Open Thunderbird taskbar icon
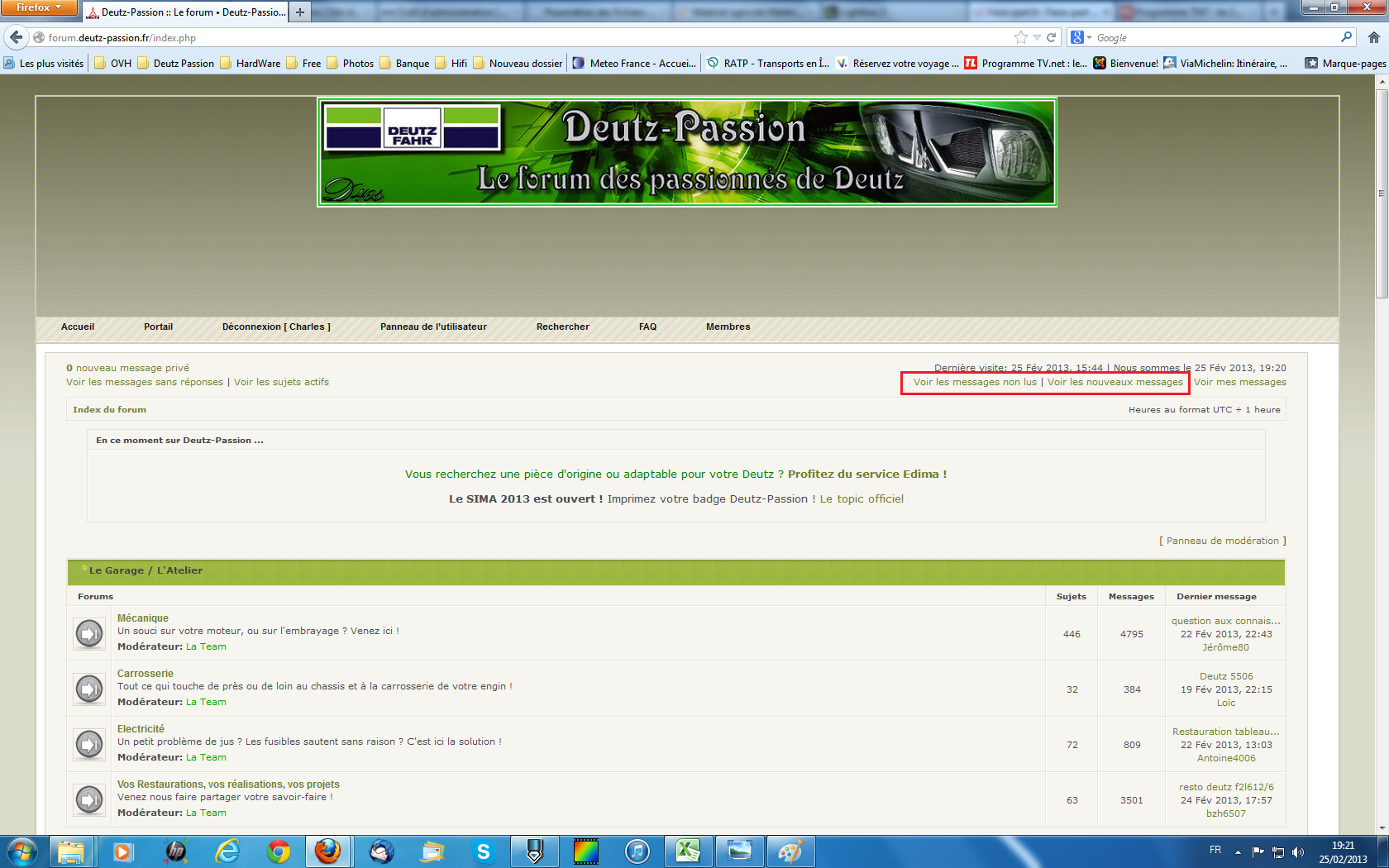 (x=380, y=851)
